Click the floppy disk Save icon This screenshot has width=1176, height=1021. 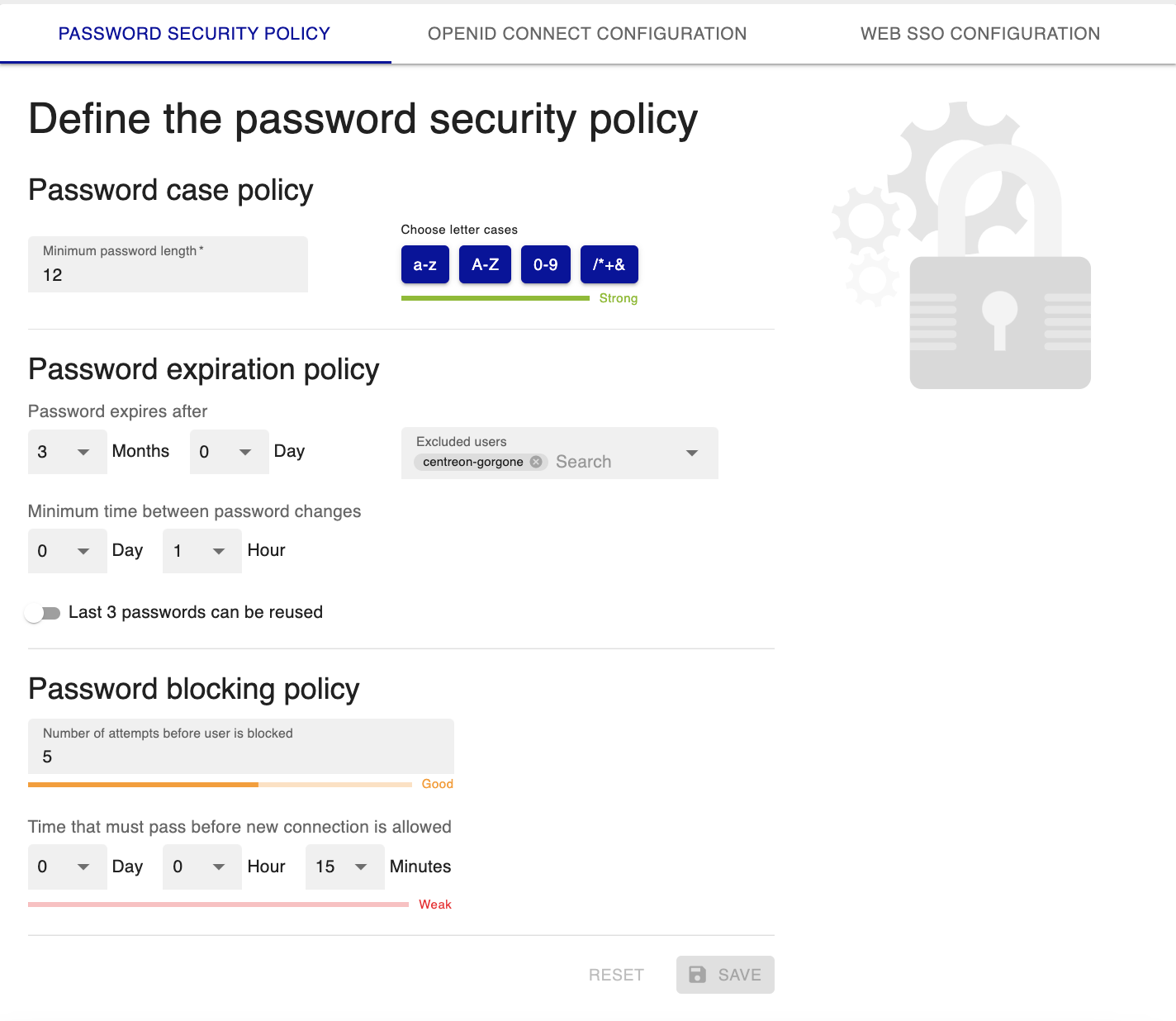(x=697, y=975)
